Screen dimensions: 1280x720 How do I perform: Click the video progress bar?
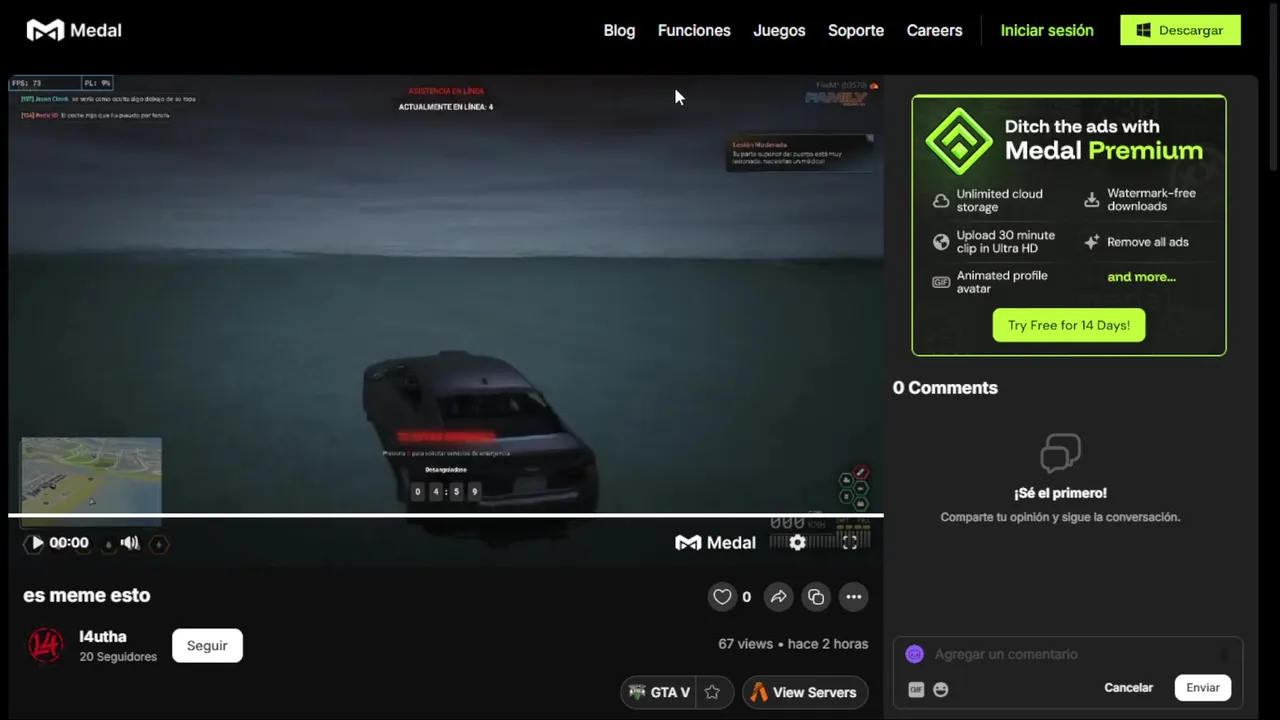(x=446, y=516)
